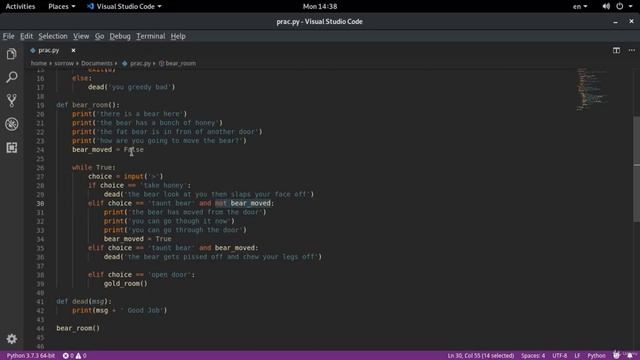Click the 'Documents' breadcrumb segment
The height and width of the screenshot is (360, 640).
pos(97,63)
